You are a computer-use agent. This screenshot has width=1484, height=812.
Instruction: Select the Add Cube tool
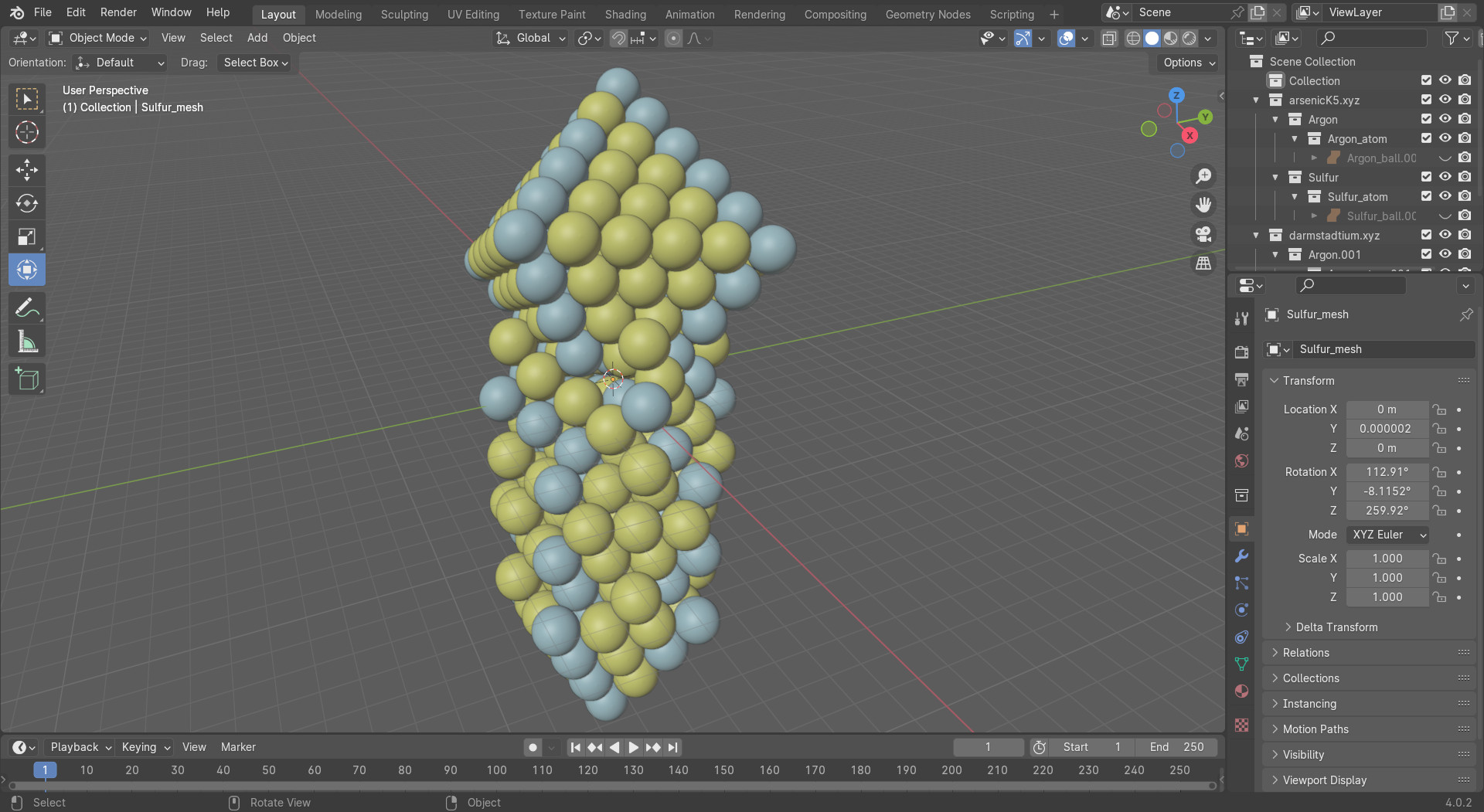[27, 379]
